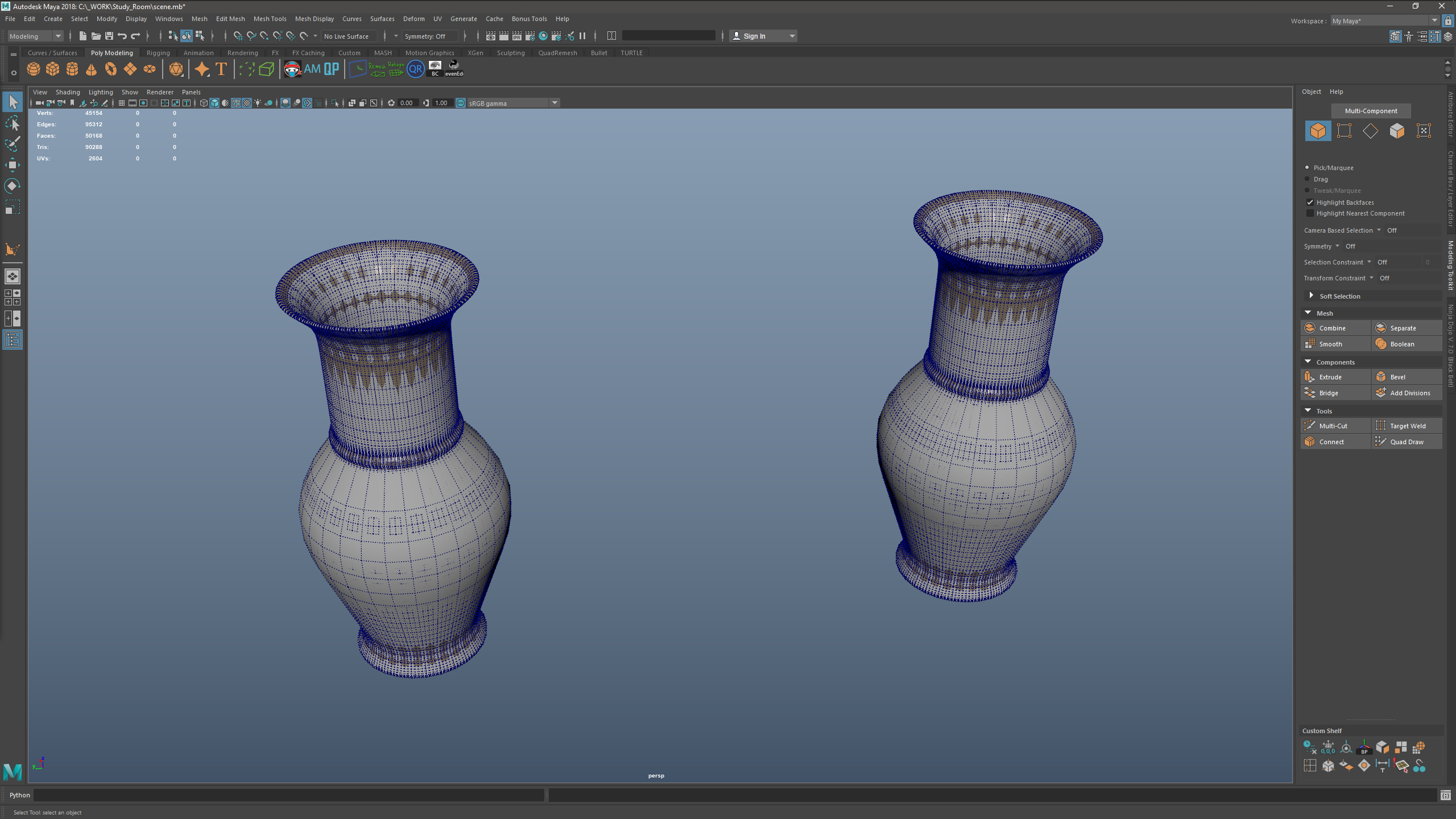Open the Sign In dropdown
This screenshot has width=1456, height=819.
(763, 36)
